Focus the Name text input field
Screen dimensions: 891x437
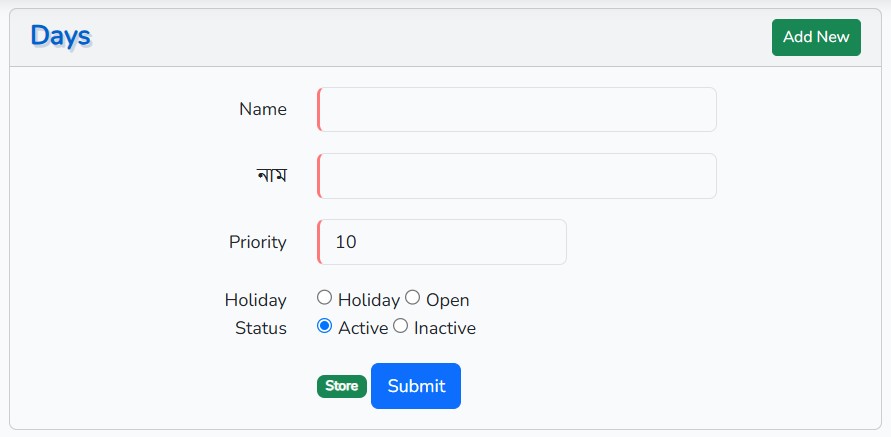point(517,110)
